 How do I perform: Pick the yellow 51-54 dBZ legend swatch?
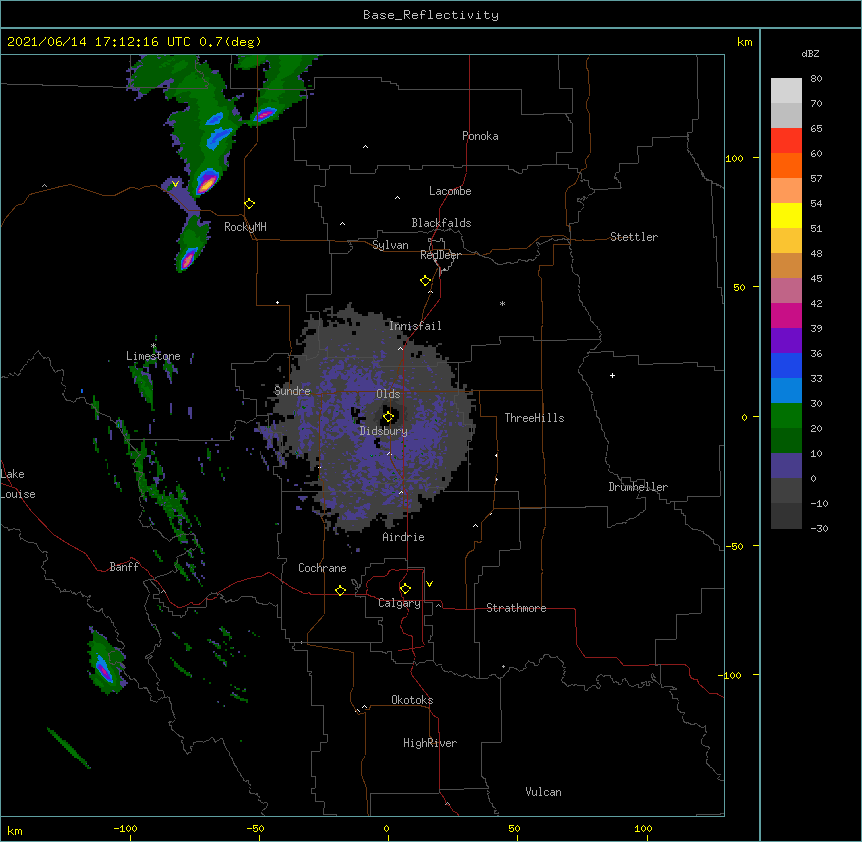tap(786, 215)
